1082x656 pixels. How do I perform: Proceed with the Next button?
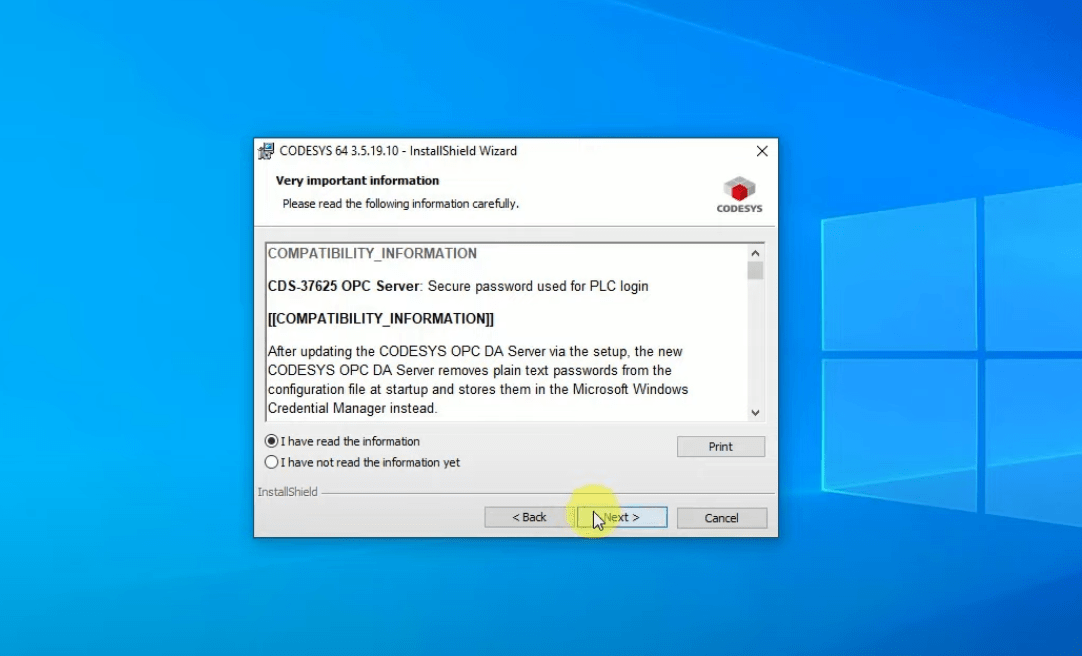[622, 517]
